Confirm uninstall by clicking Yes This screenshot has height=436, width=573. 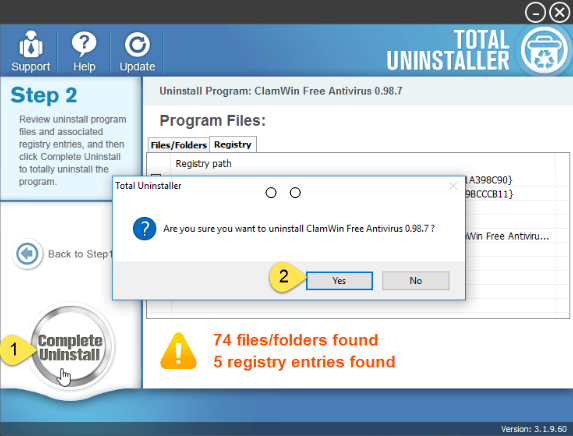pyautogui.click(x=339, y=281)
